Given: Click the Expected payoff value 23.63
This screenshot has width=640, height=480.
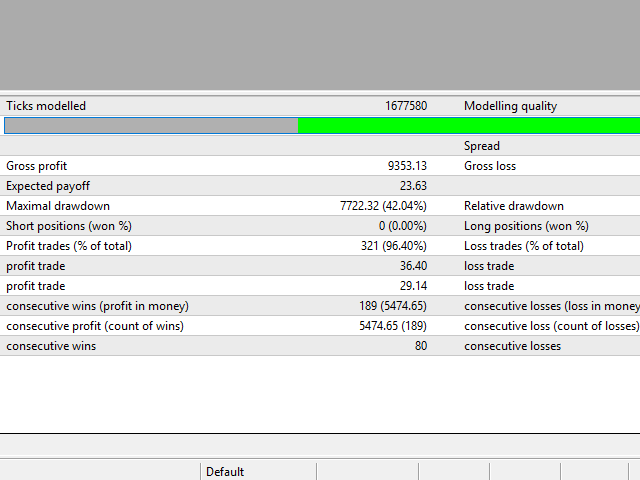Looking at the screenshot, I should (413, 186).
